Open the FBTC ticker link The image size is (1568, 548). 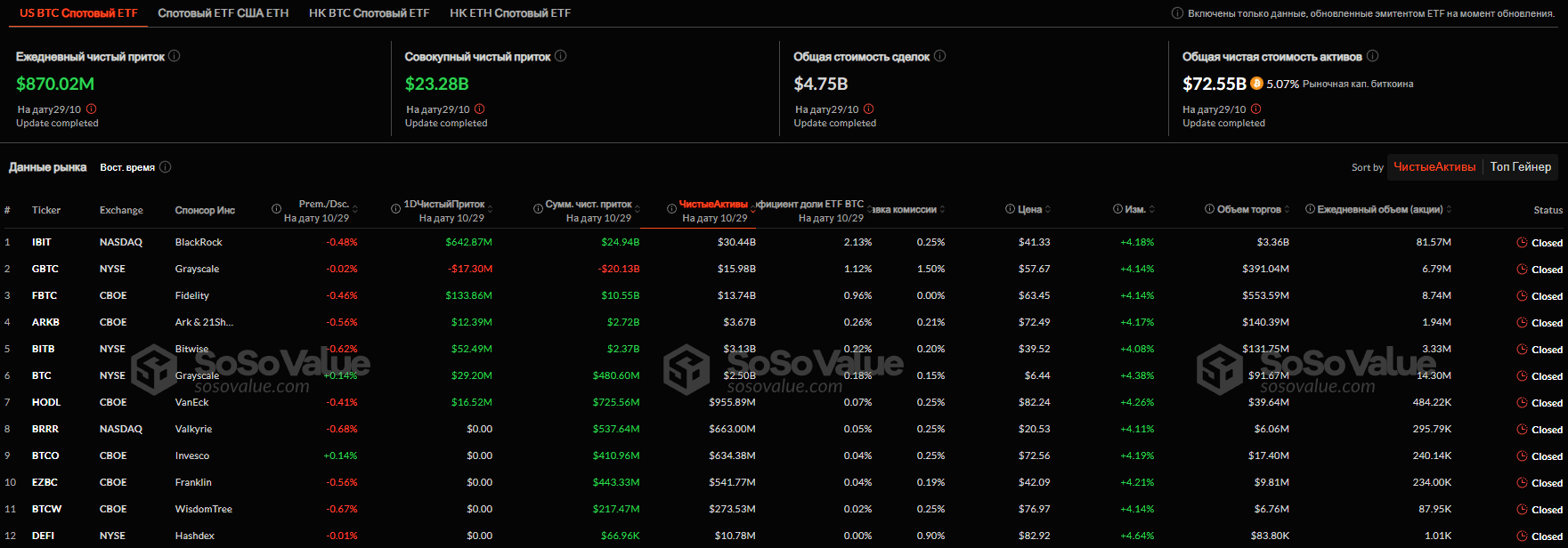point(44,295)
